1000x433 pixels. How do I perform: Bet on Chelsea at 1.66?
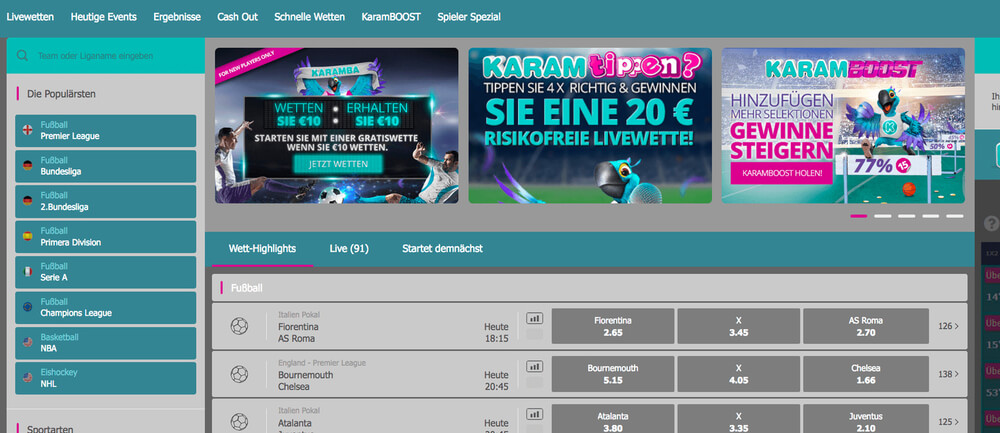click(x=866, y=374)
